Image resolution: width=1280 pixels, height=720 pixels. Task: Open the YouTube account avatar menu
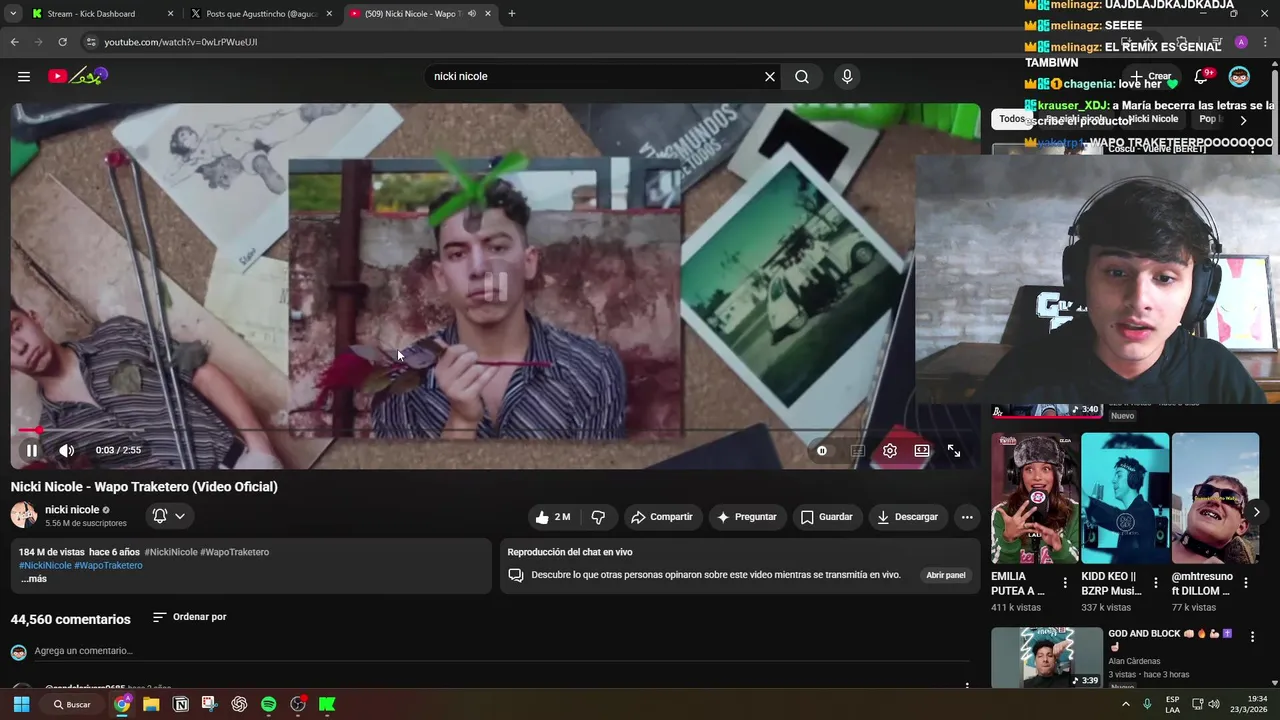[x=1239, y=77]
